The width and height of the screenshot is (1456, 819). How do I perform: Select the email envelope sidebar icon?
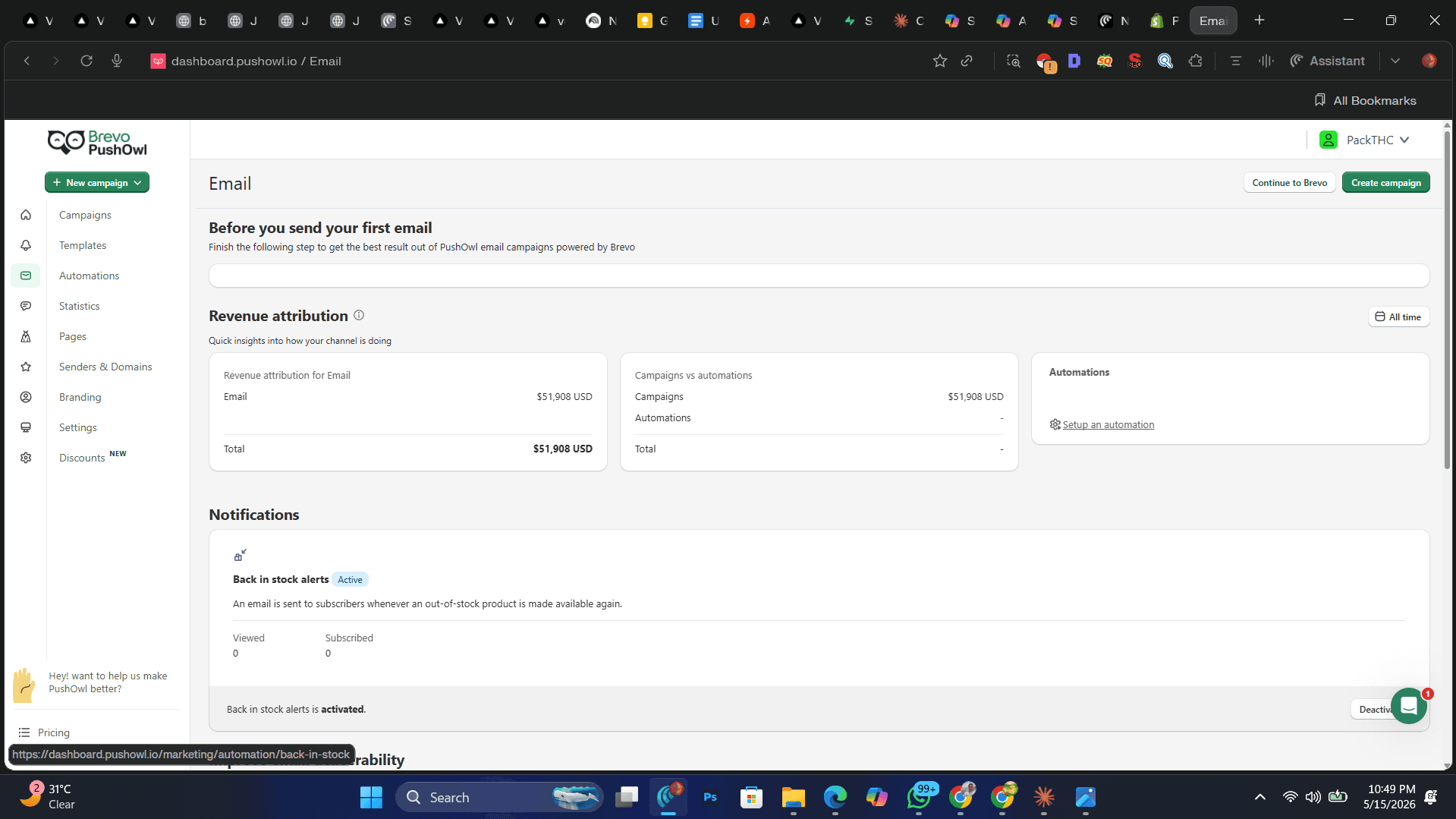(26, 276)
